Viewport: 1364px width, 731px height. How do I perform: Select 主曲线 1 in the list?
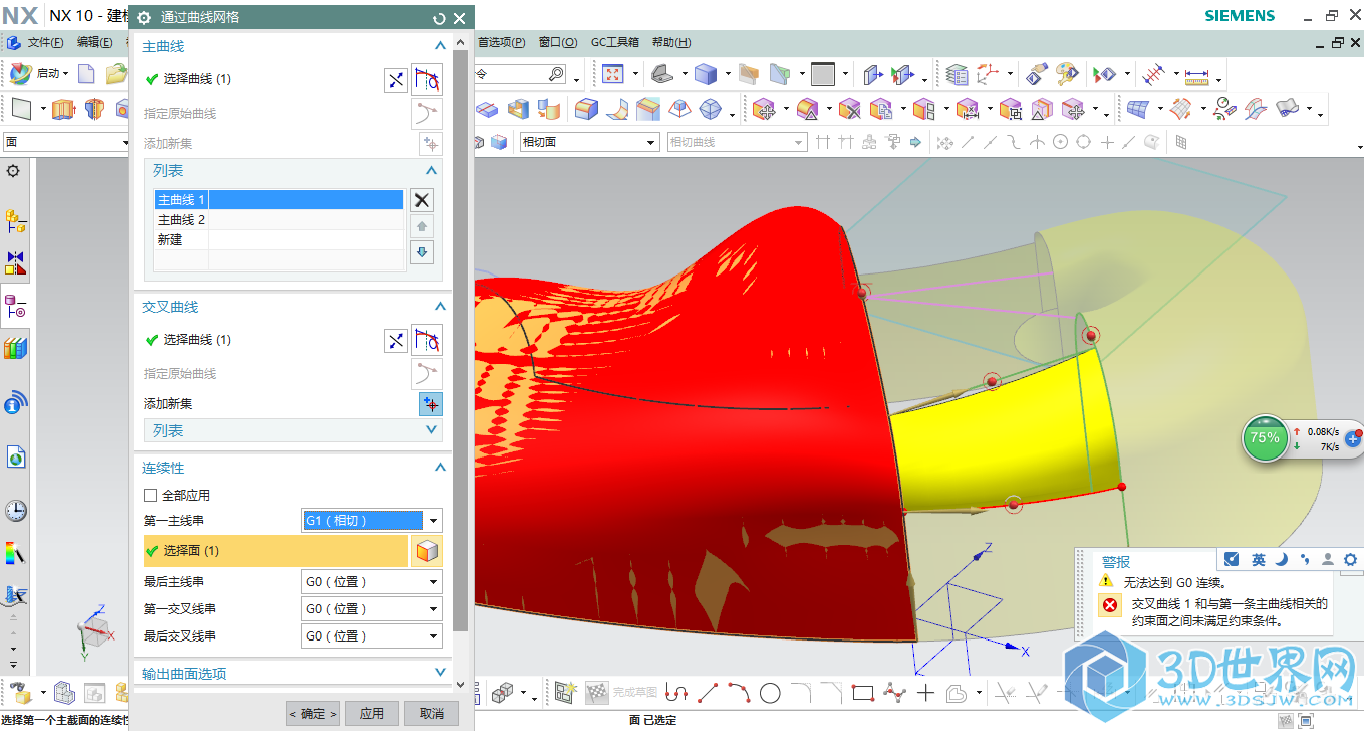point(279,200)
